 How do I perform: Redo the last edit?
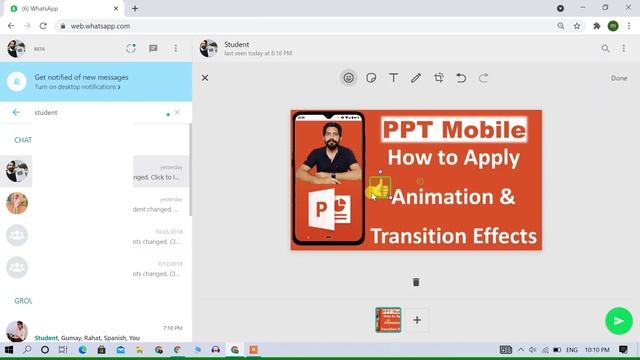(x=484, y=78)
